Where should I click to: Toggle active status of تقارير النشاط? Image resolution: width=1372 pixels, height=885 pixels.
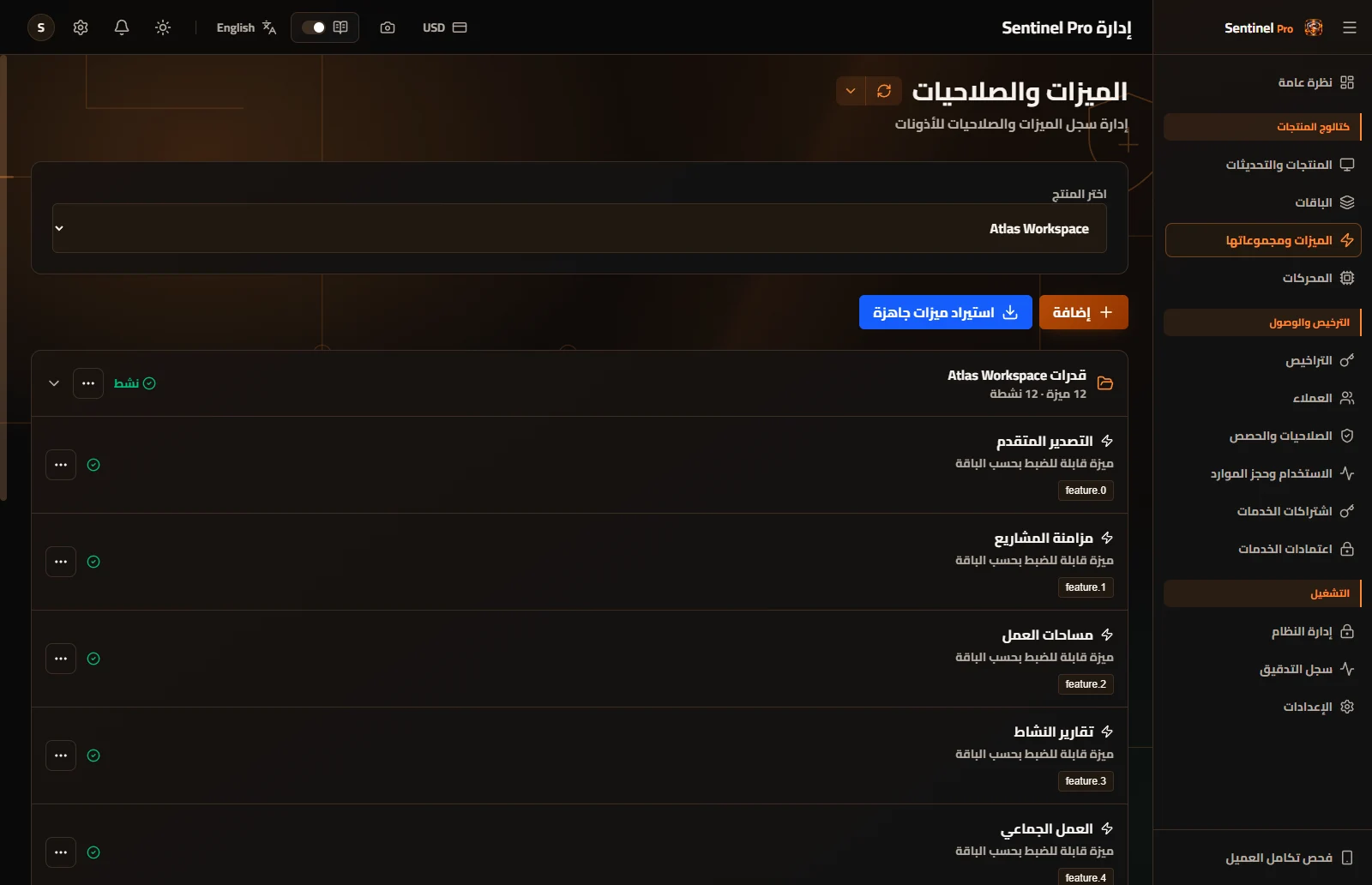pos(93,756)
